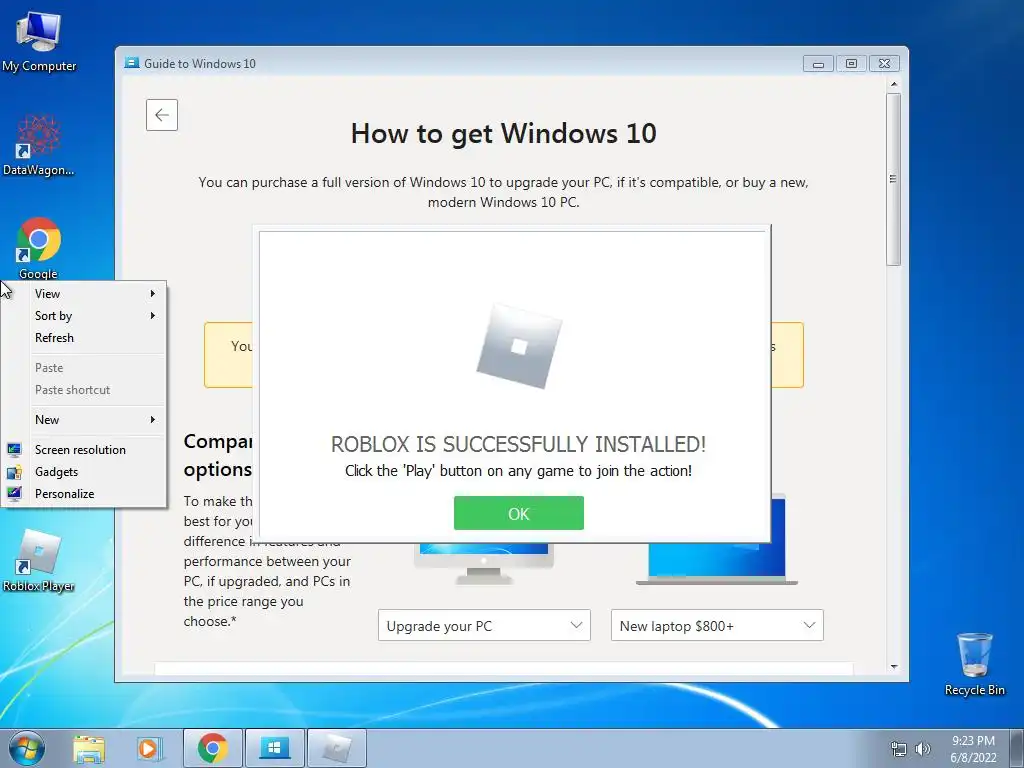Open the Upgrade your PC dropdown
Viewport: 1024px width, 768px height.
pyautogui.click(x=484, y=626)
